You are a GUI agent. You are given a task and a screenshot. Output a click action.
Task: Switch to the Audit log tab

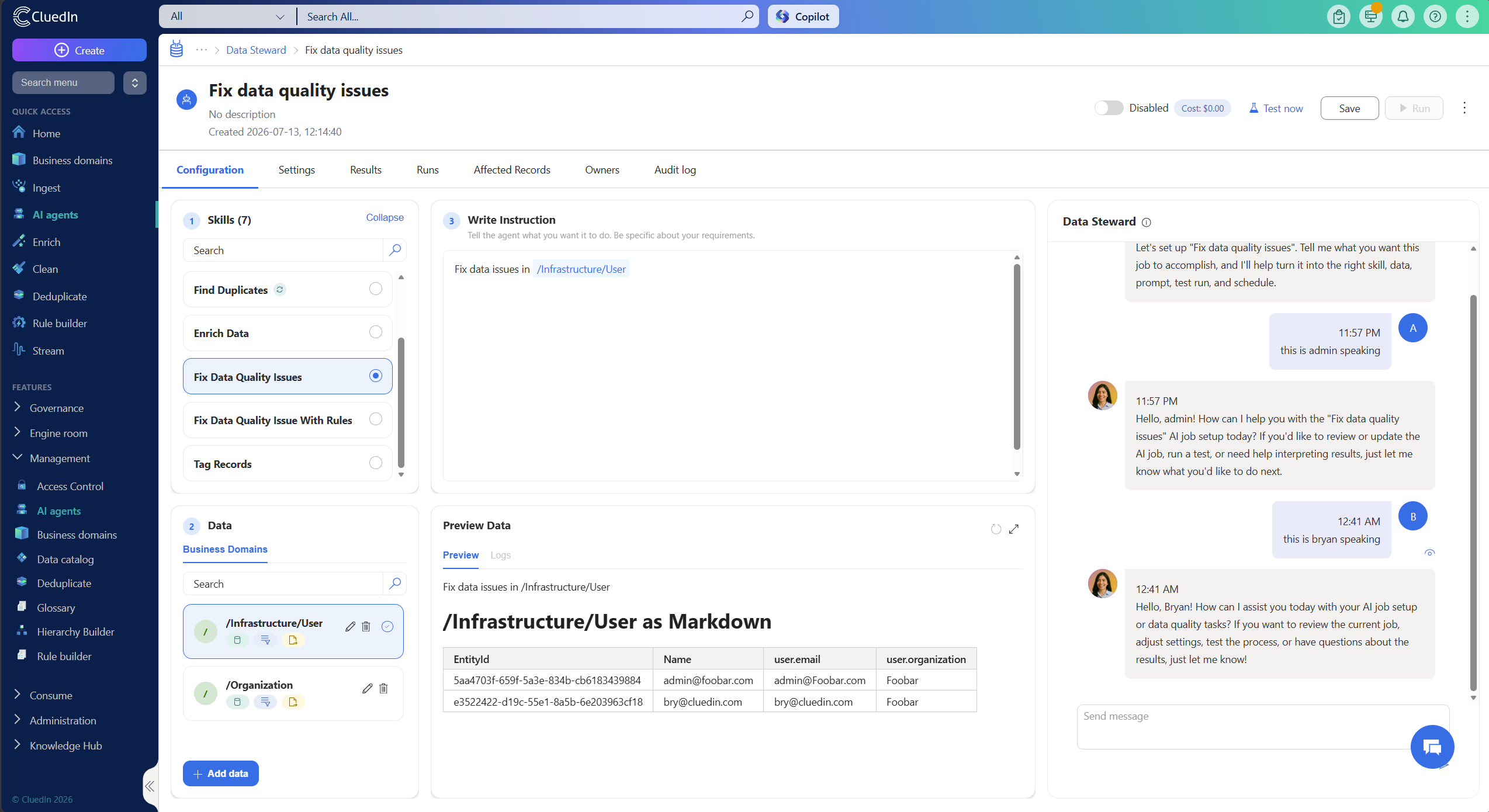click(x=675, y=169)
